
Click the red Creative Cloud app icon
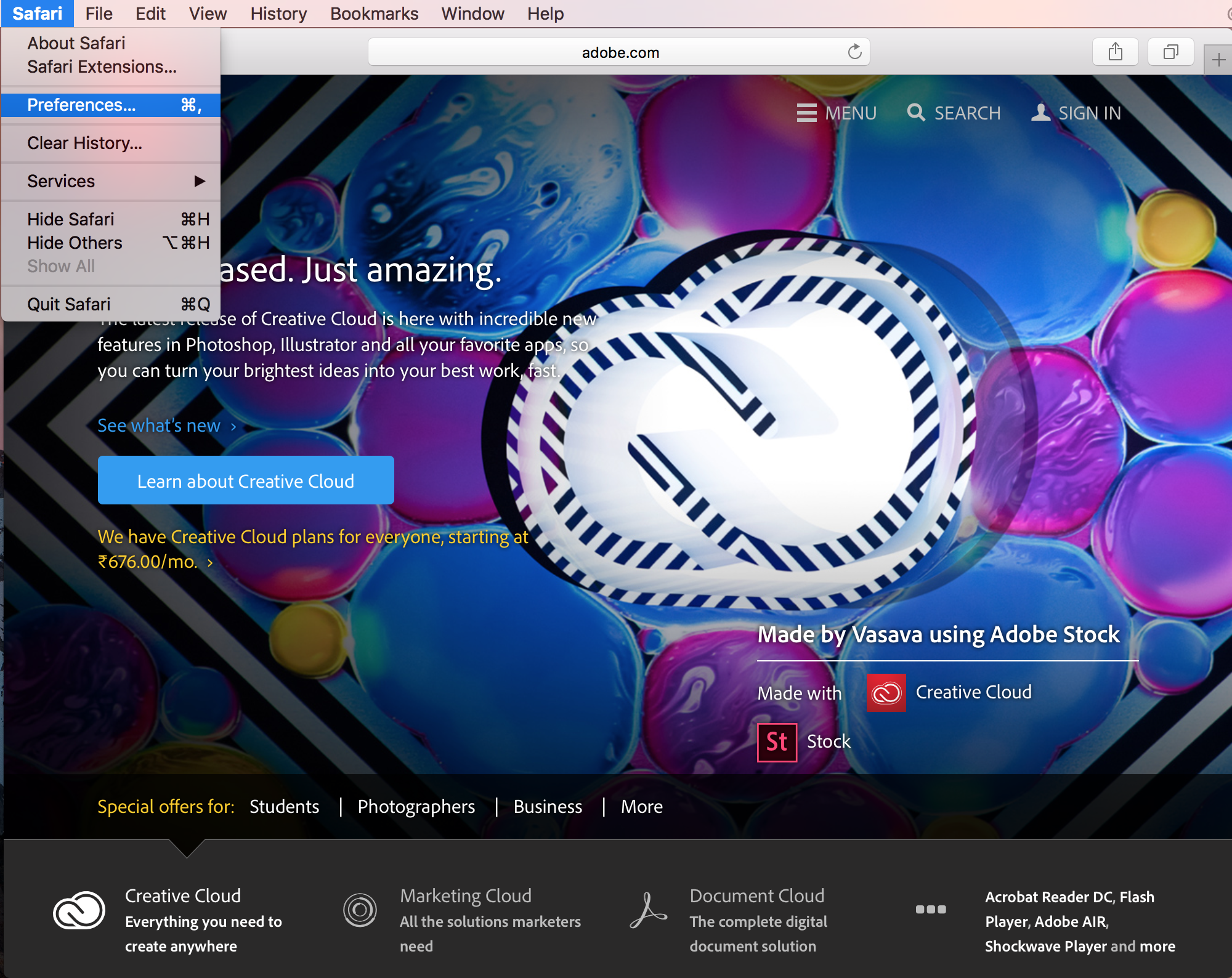coord(886,692)
